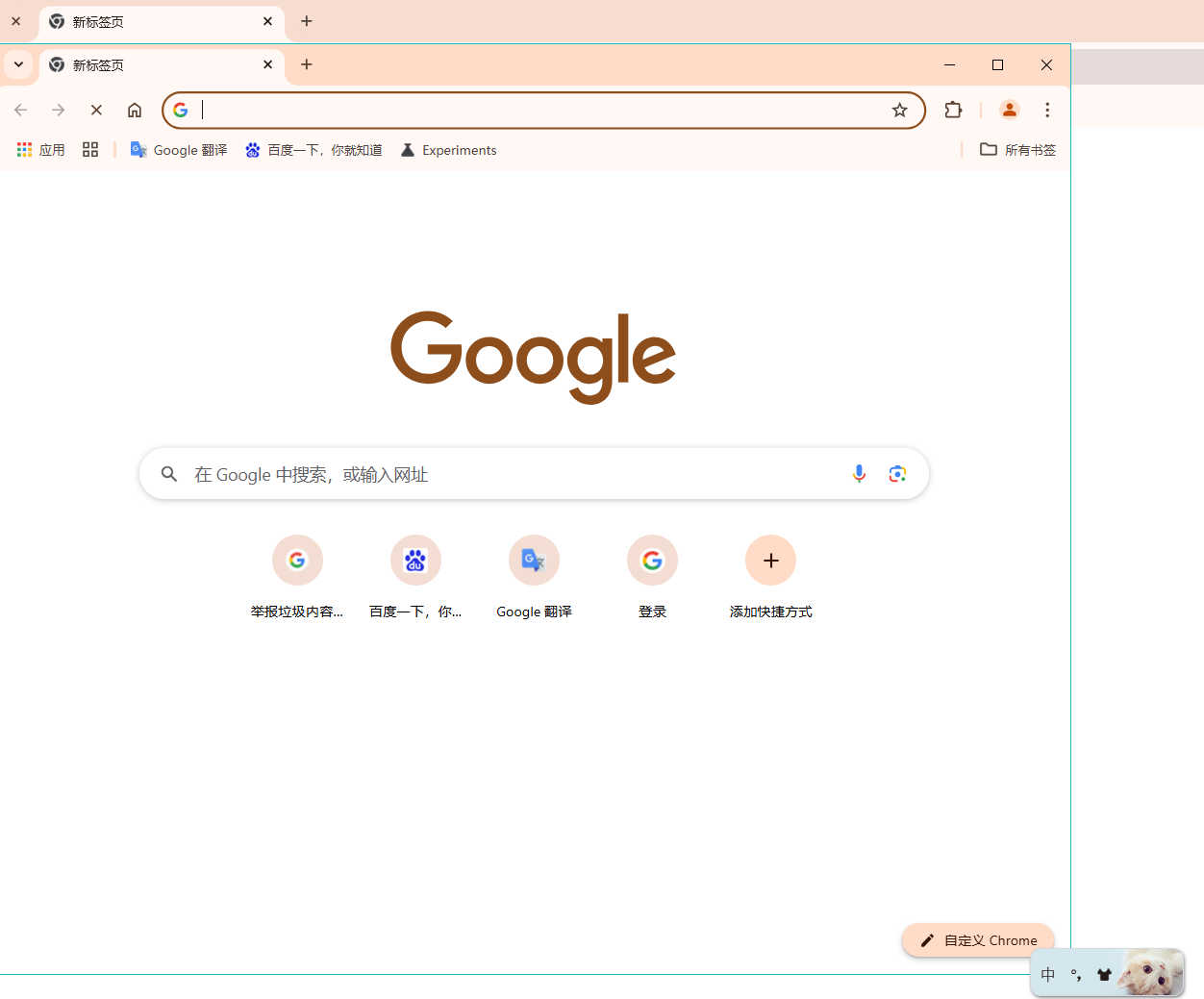
Task: Bookmark this page with the star icon
Action: 899,110
